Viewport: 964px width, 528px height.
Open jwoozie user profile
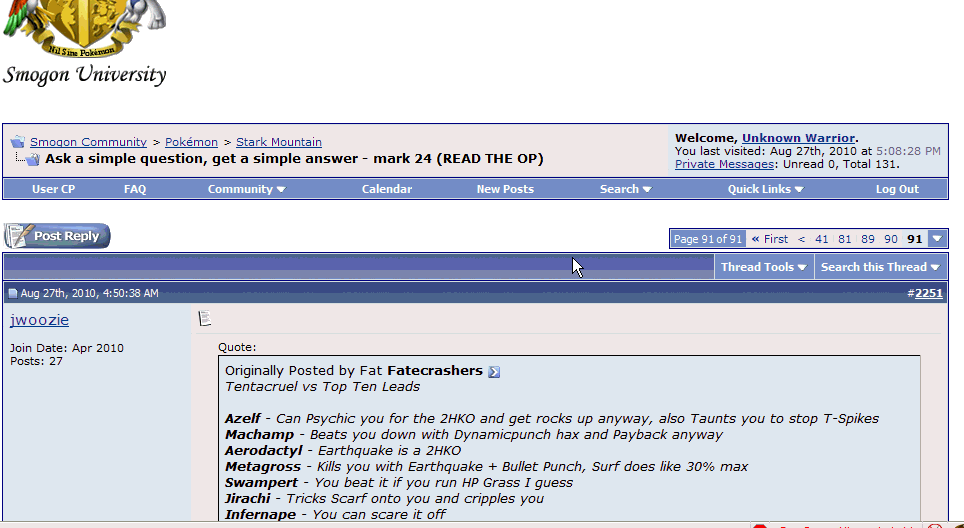[x=39, y=320]
